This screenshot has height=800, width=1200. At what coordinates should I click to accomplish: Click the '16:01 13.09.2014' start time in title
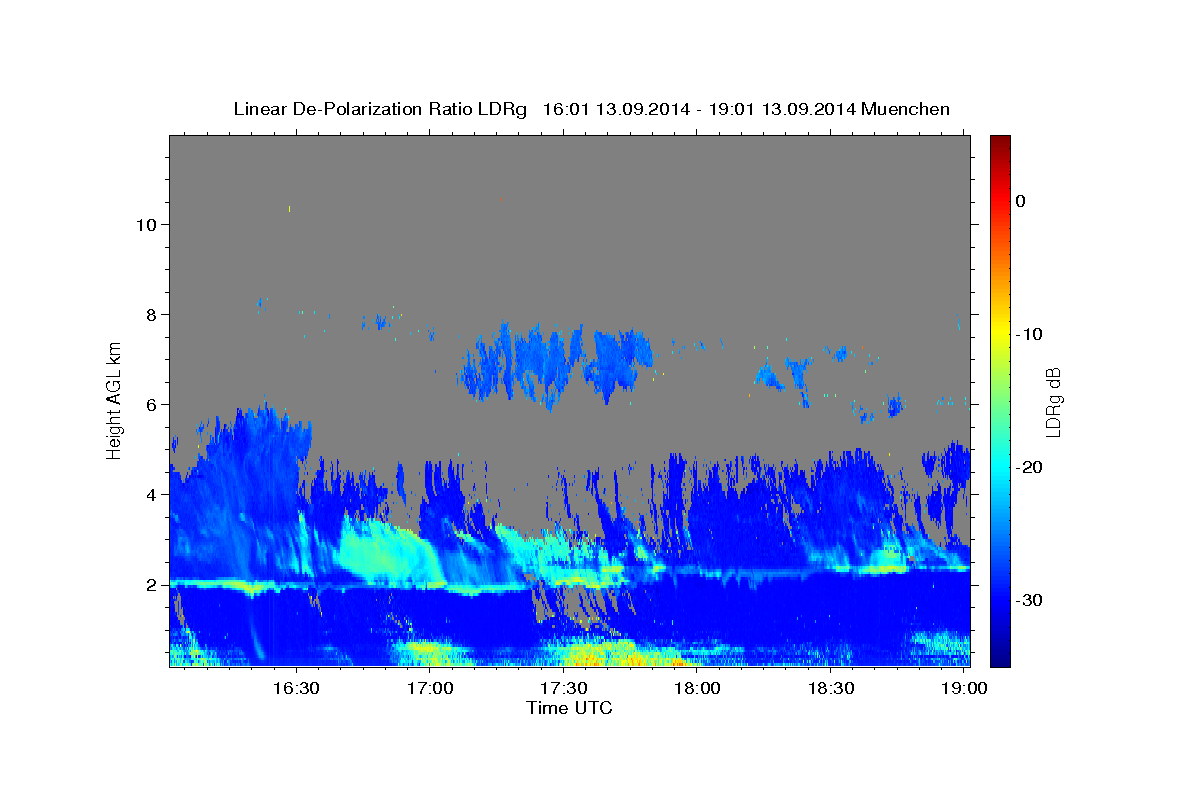click(x=616, y=109)
